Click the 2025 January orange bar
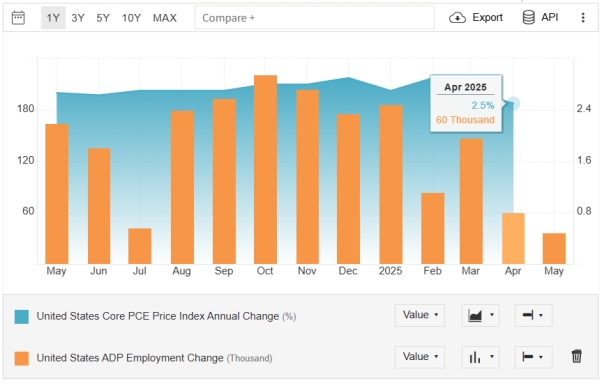Screen dimensions: 602x384 391,185
